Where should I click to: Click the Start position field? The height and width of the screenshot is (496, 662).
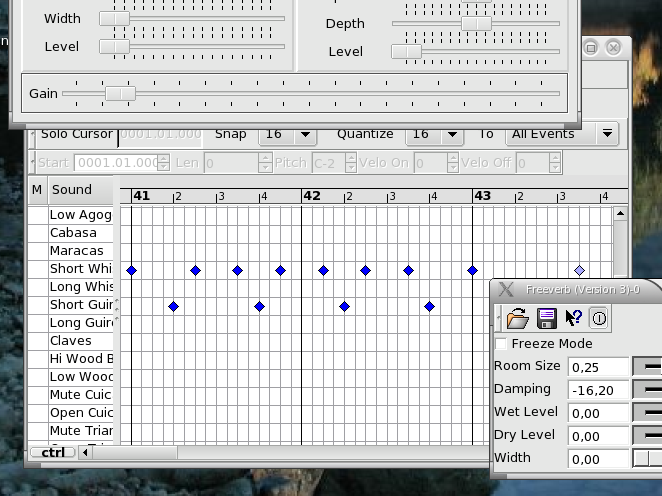(x=117, y=163)
